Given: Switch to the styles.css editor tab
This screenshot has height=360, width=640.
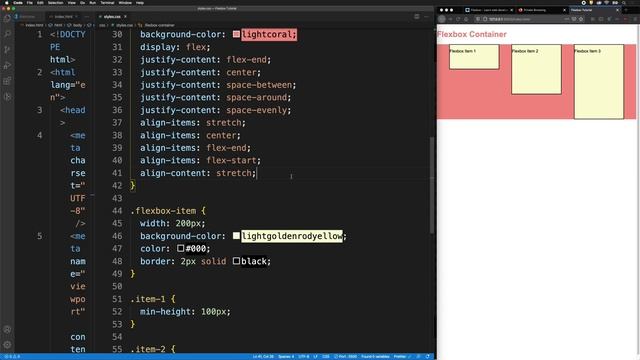Looking at the screenshot, I should tap(112, 17).
